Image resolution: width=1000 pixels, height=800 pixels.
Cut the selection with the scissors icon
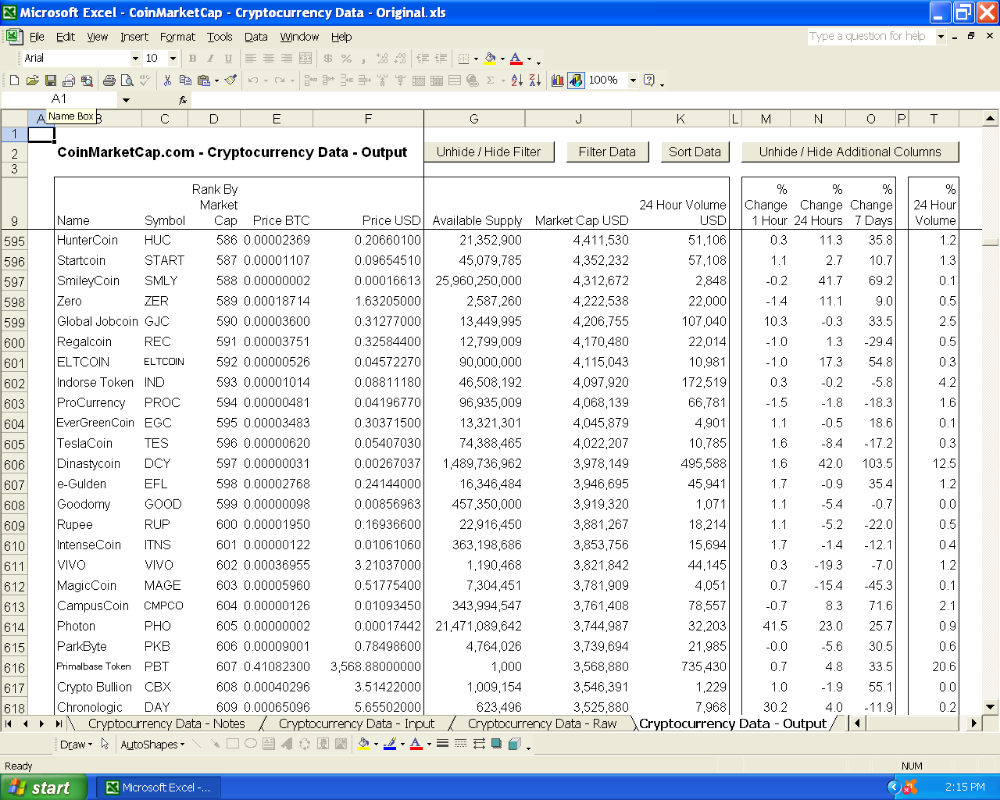coord(167,80)
